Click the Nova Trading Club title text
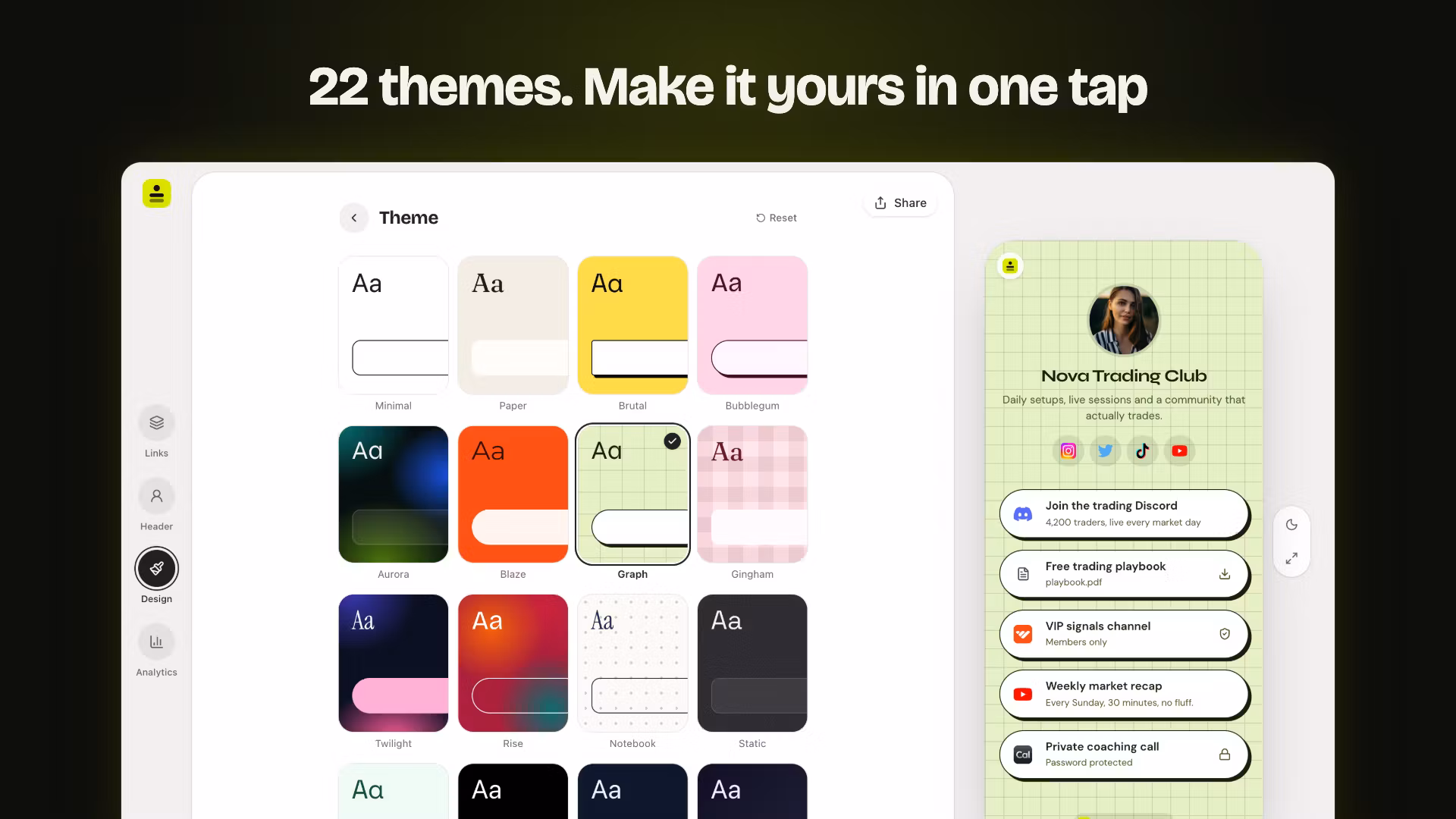 (x=1123, y=376)
